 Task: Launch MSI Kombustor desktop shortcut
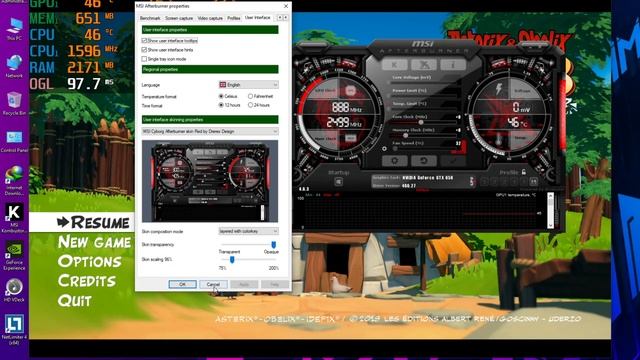pyautogui.click(x=14, y=218)
